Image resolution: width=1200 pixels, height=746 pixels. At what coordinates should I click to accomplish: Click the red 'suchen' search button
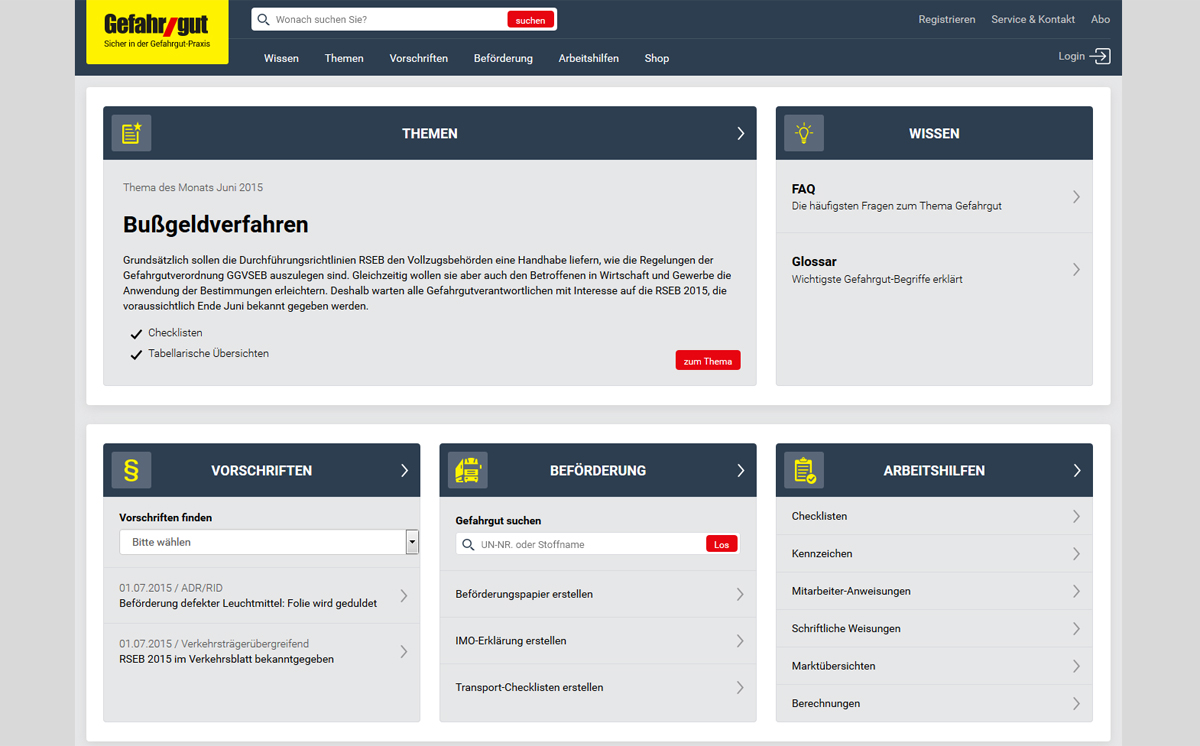click(530, 19)
